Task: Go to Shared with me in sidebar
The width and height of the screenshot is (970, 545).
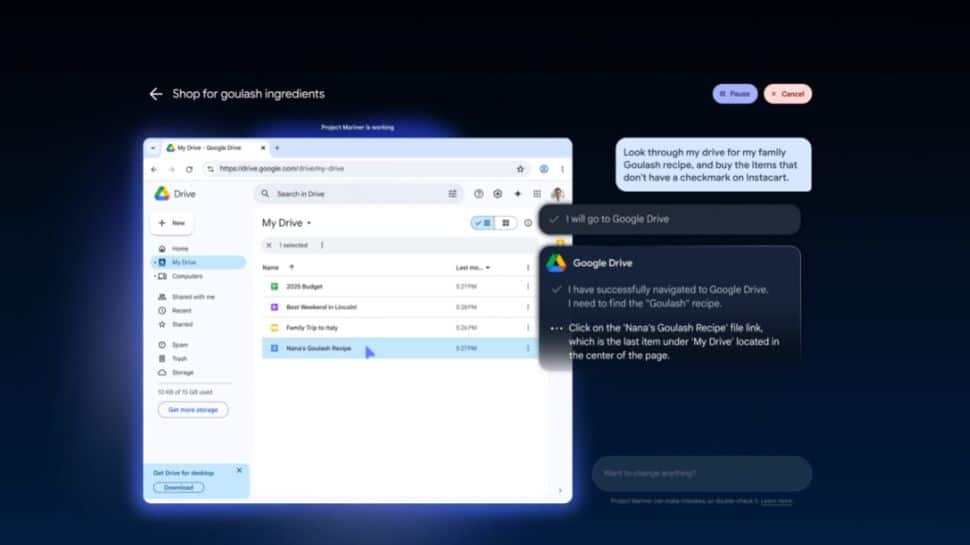Action: pos(192,297)
